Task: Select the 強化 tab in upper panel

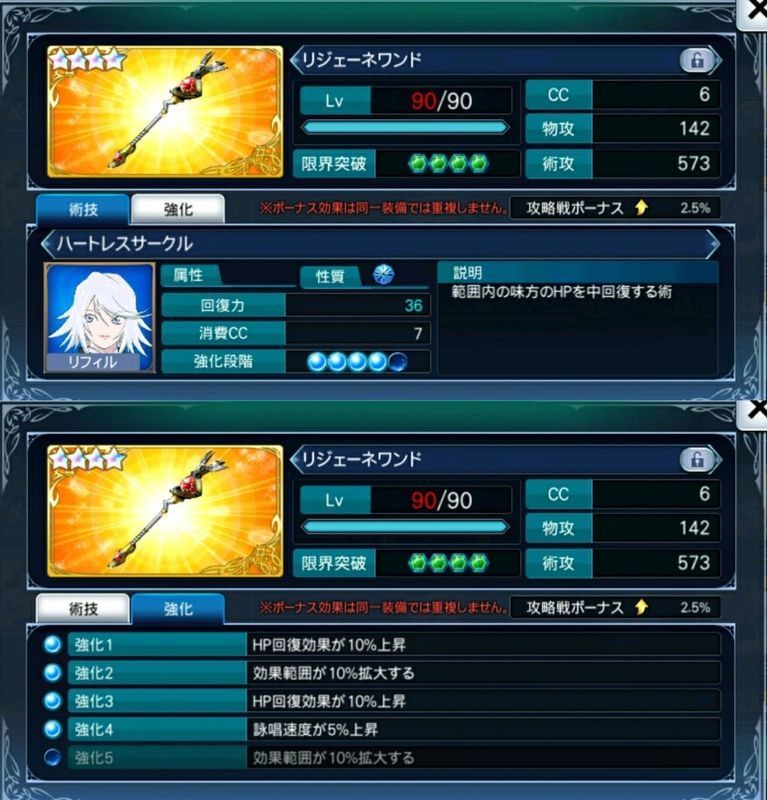Action: (178, 209)
